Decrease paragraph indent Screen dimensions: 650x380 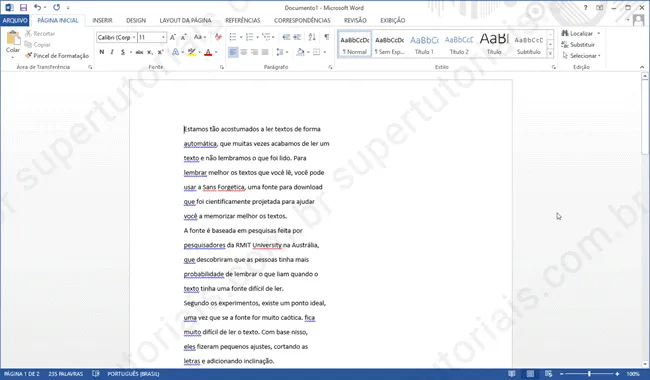click(286, 37)
